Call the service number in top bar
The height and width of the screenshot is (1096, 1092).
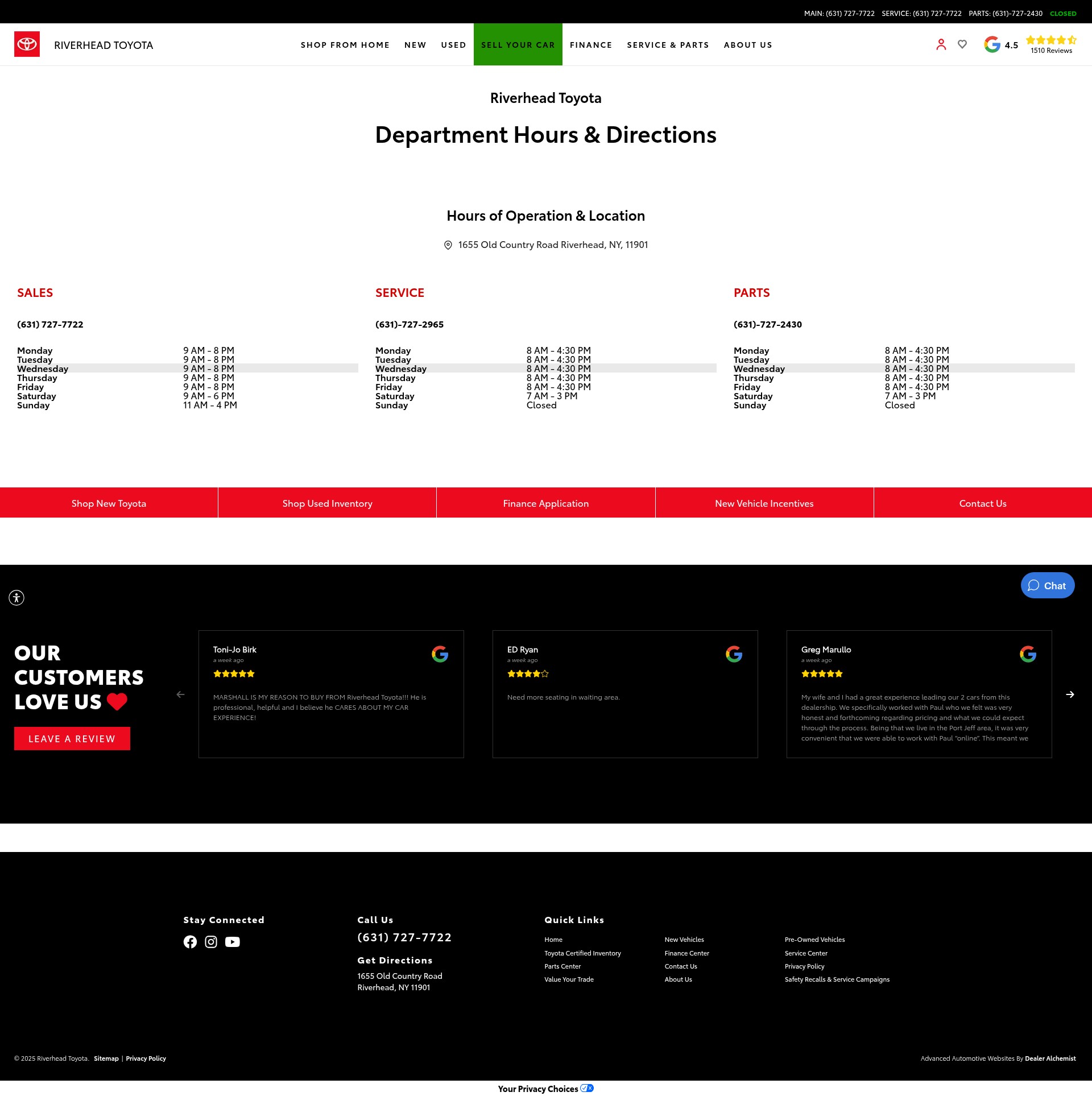coord(921,14)
